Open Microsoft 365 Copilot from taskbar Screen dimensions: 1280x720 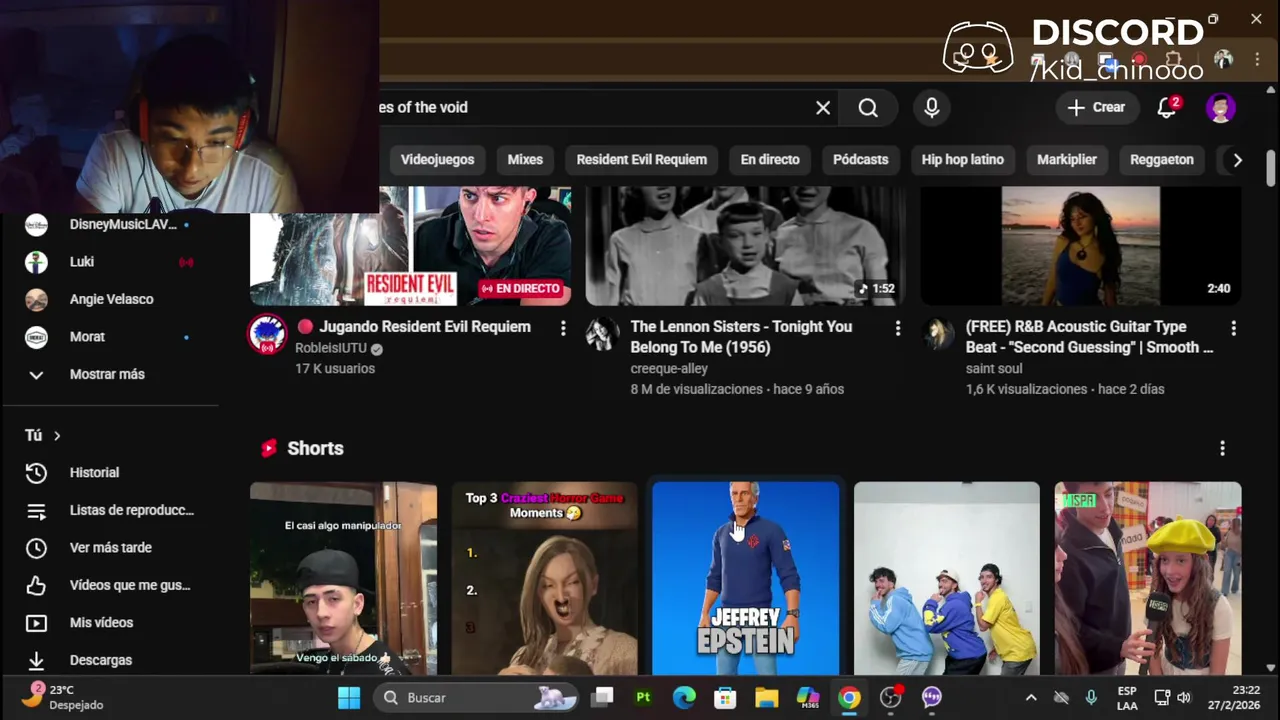tap(808, 697)
